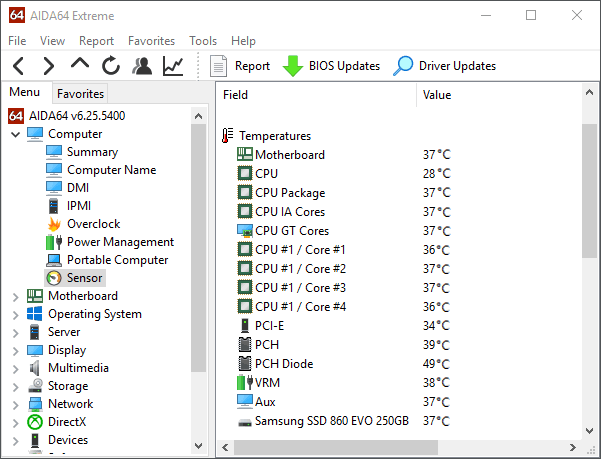Select the Computer Name tree item
This screenshot has width=601, height=459.
click(x=112, y=170)
